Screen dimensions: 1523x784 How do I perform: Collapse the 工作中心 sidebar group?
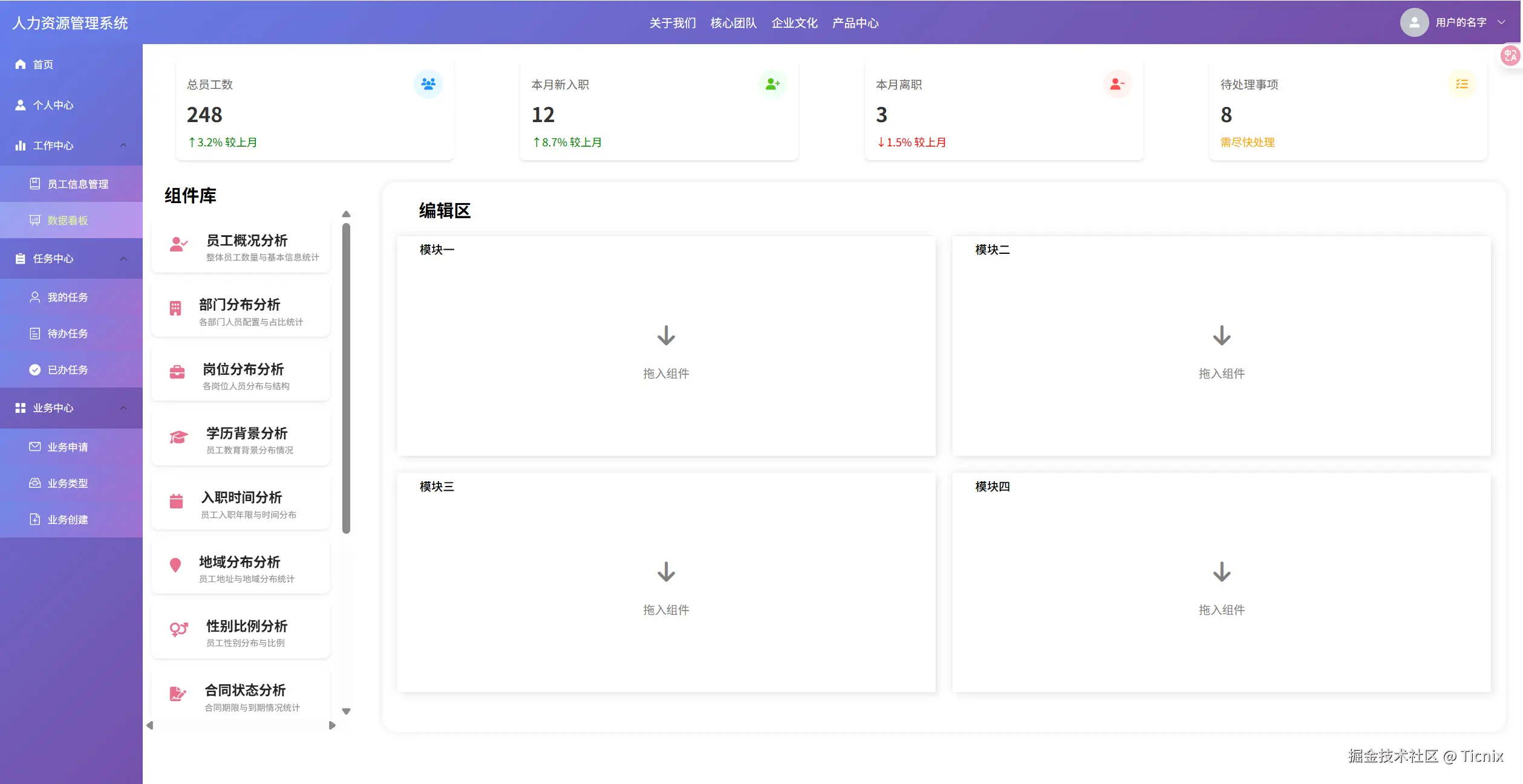tap(123, 145)
